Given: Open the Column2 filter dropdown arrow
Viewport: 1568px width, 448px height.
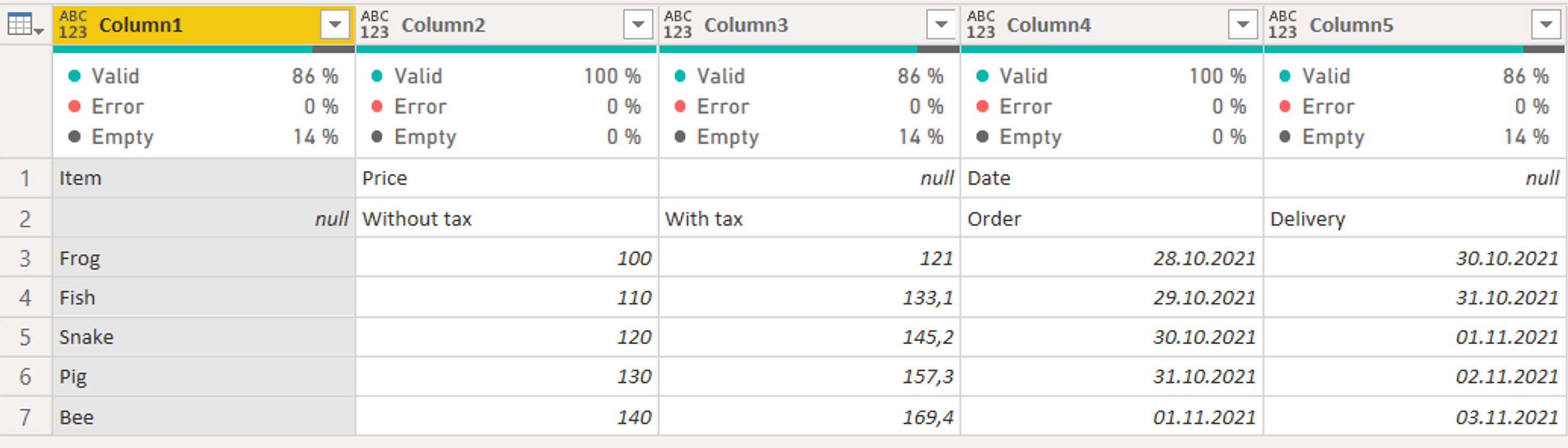Looking at the screenshot, I should tap(638, 25).
